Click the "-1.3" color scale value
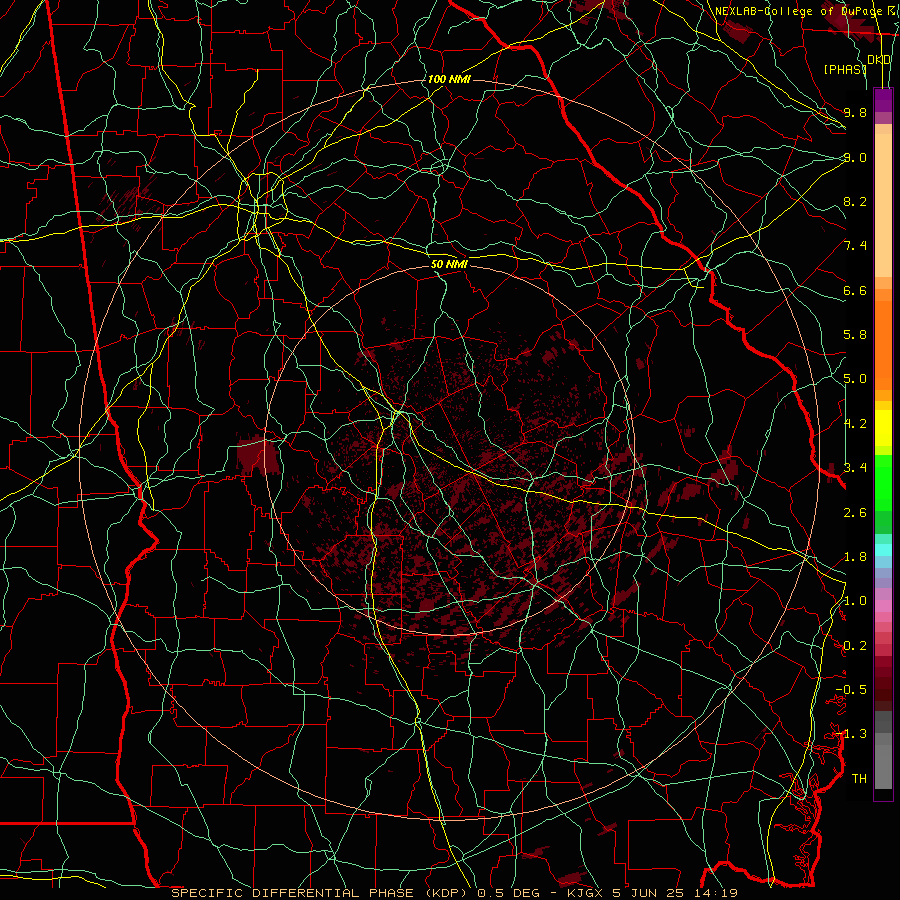 (x=851, y=734)
